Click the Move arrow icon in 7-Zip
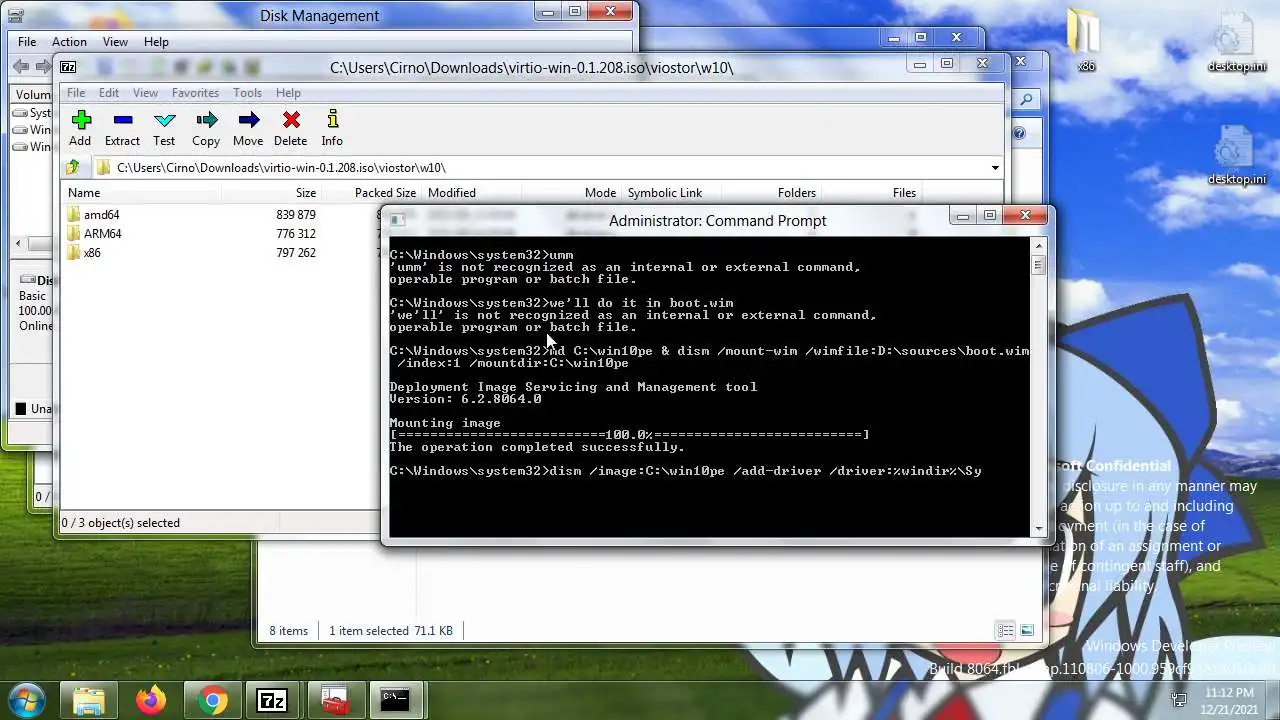Viewport: 1280px width, 720px height. click(248, 128)
